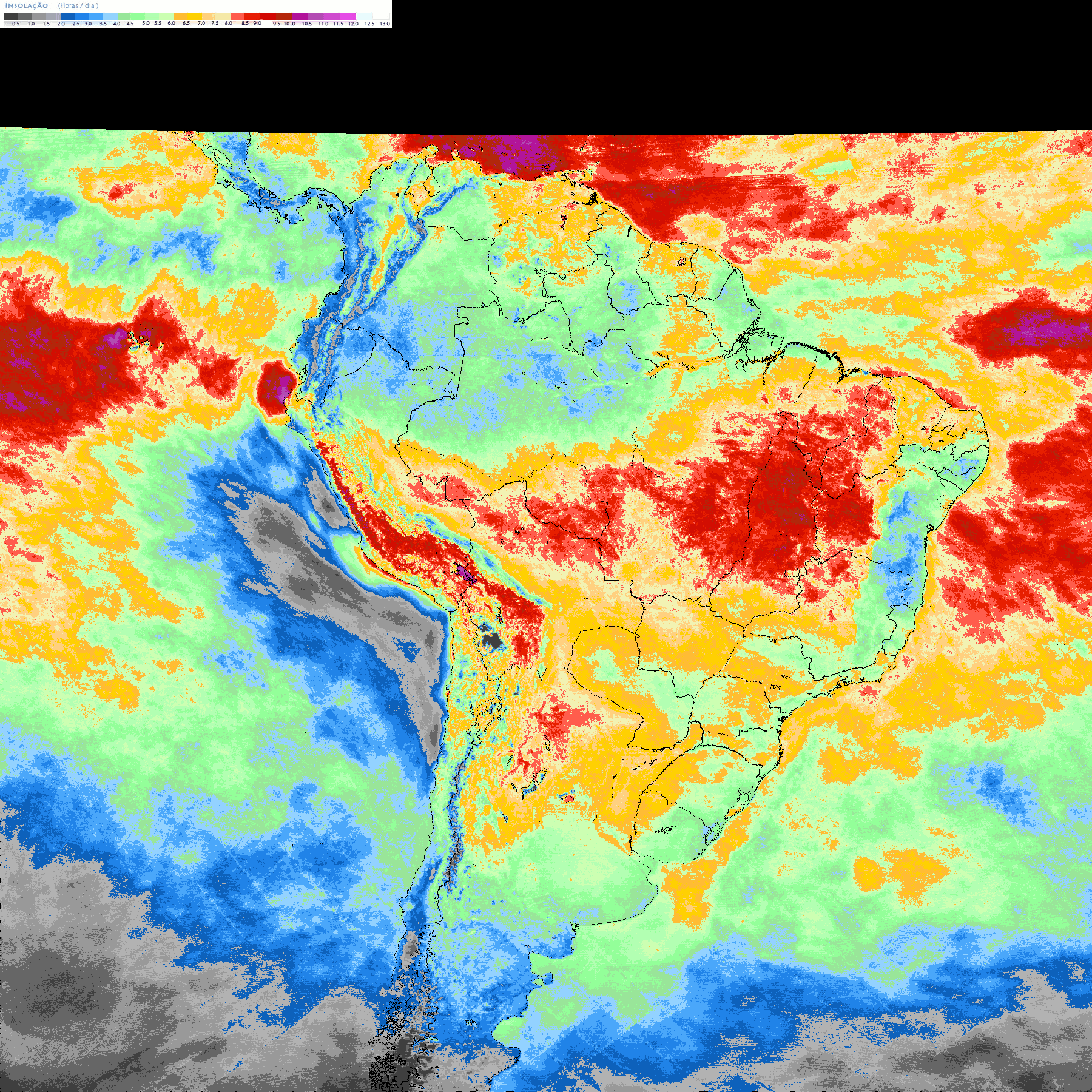
Task: Click the '11.0' legend value
Action: (x=323, y=24)
